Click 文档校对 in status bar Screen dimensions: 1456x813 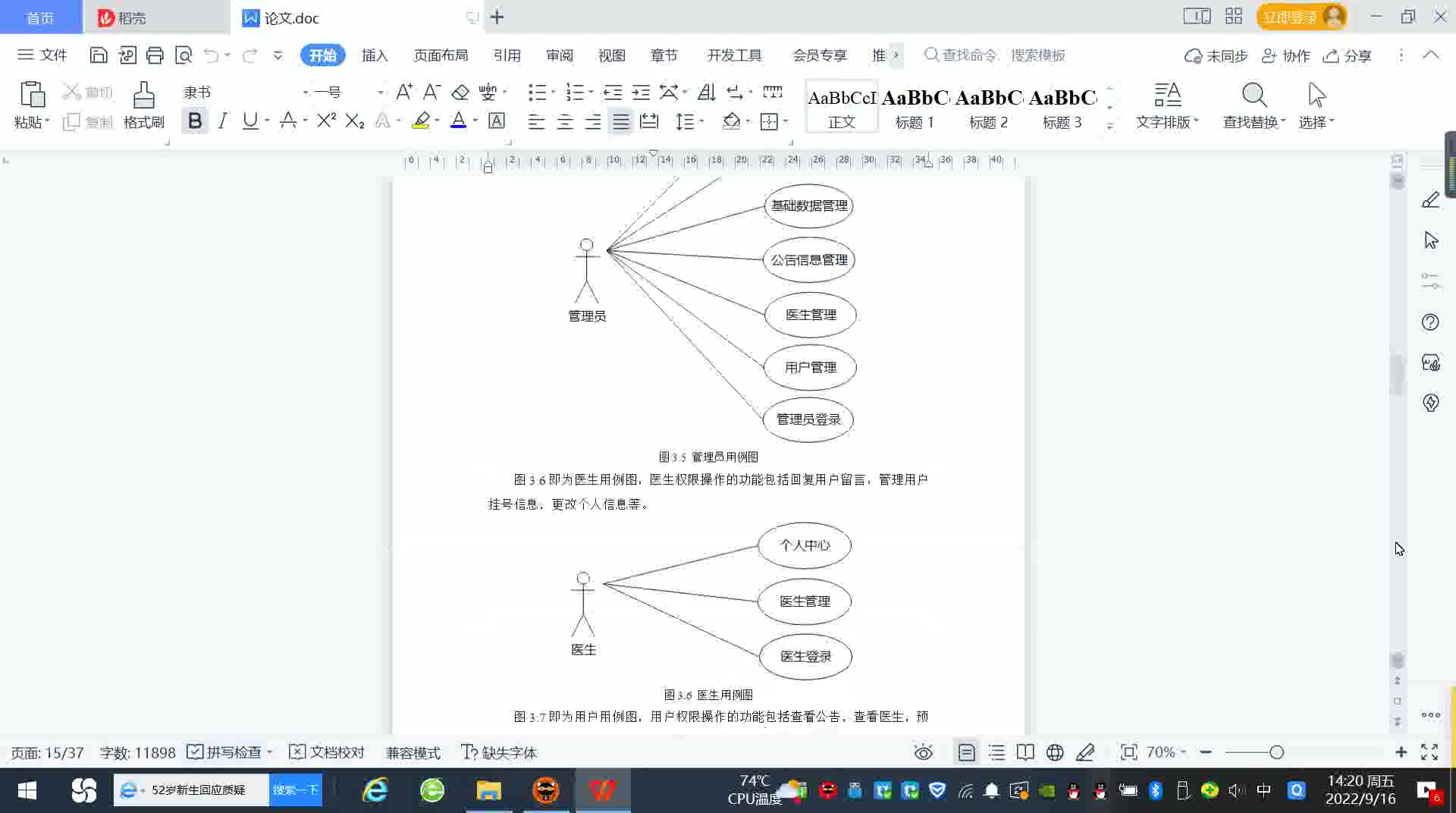(x=328, y=752)
